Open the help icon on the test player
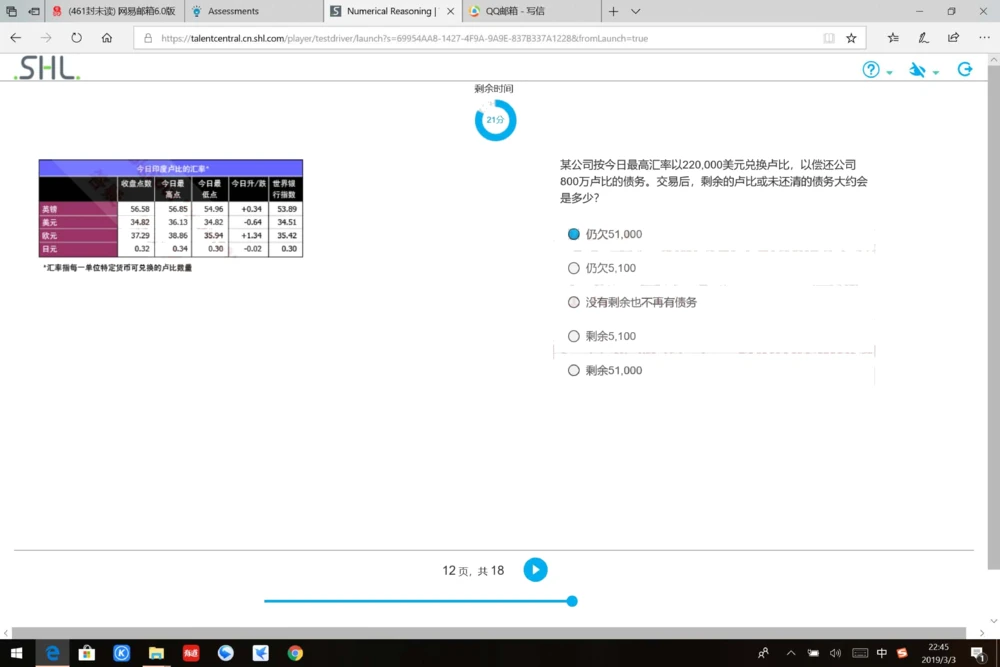This screenshot has height=667, width=1000. pyautogui.click(x=869, y=69)
